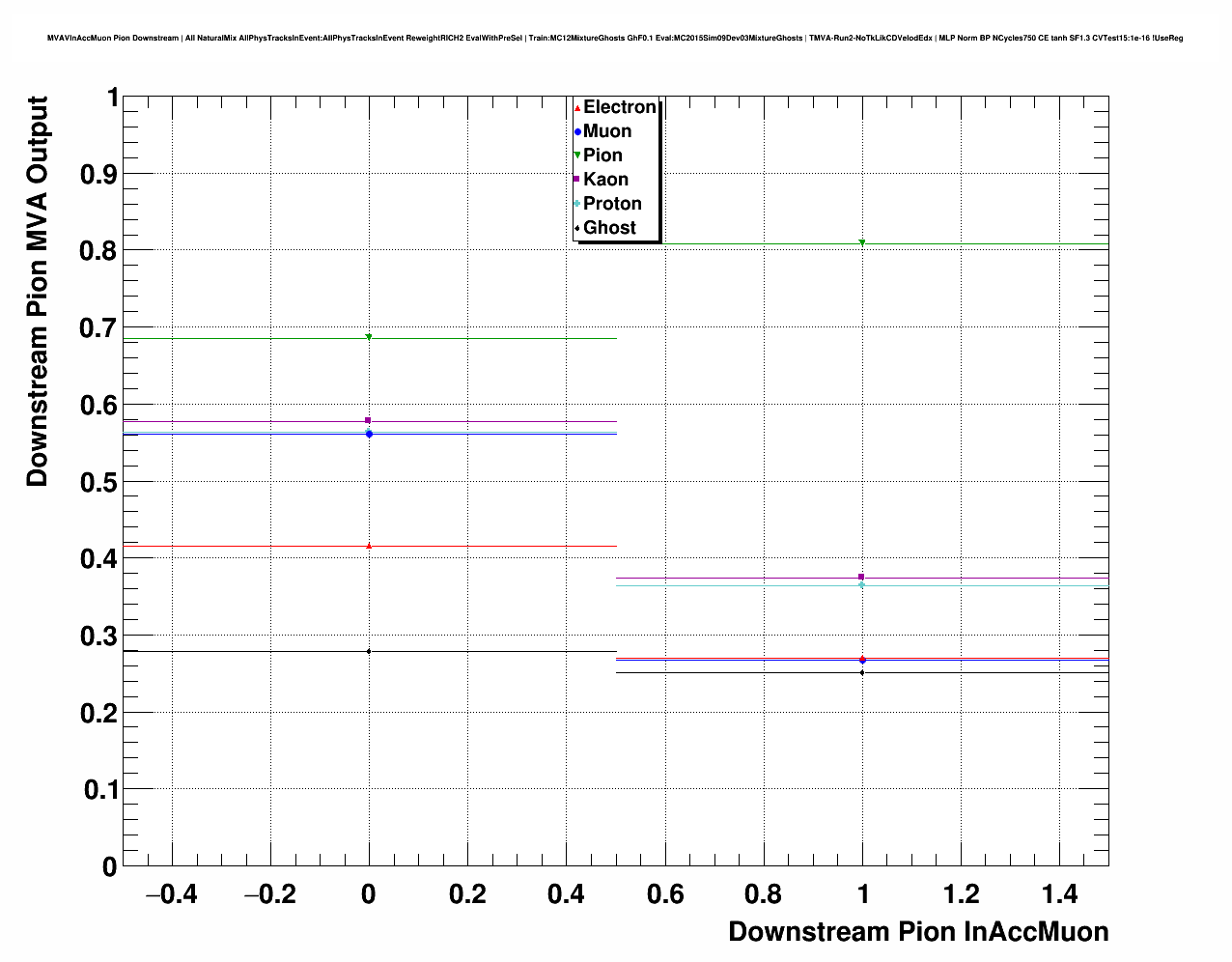This screenshot has width=1232, height=962.
Task: Select the Kaon legend label text
Action: click(x=605, y=180)
